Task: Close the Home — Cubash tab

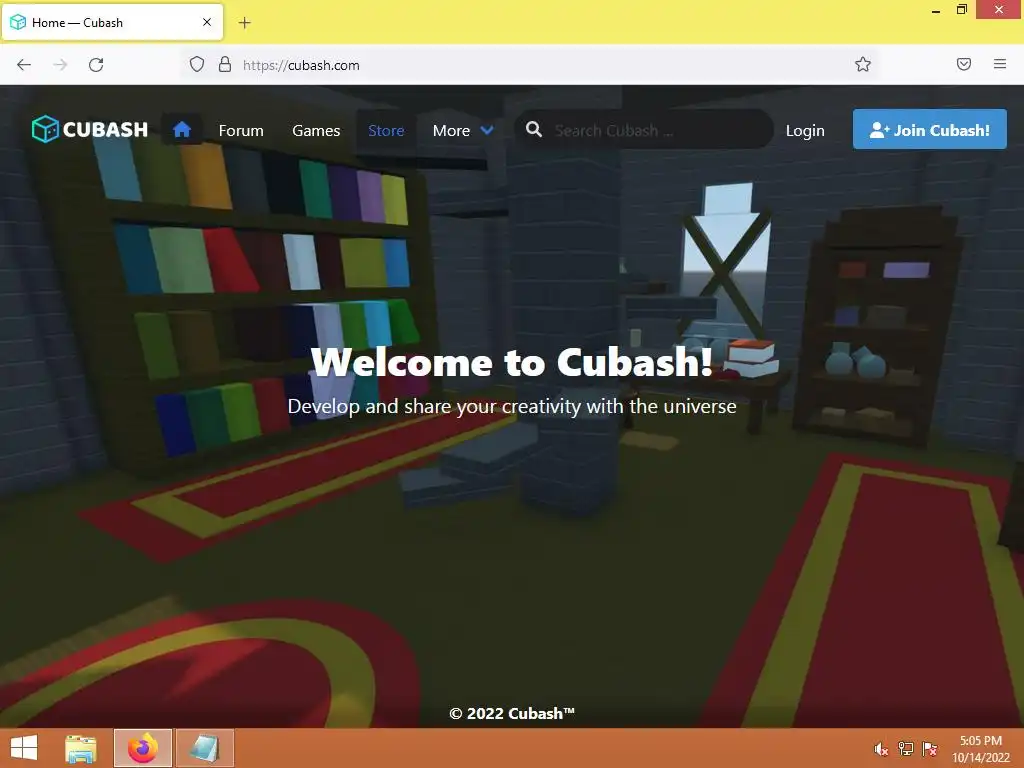Action: click(206, 22)
